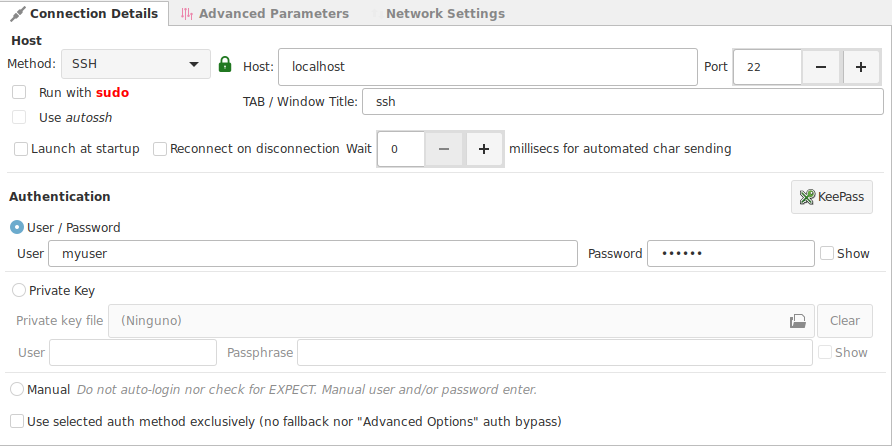
Task: Toggle the Launch at startup checkbox
Action: point(21,149)
